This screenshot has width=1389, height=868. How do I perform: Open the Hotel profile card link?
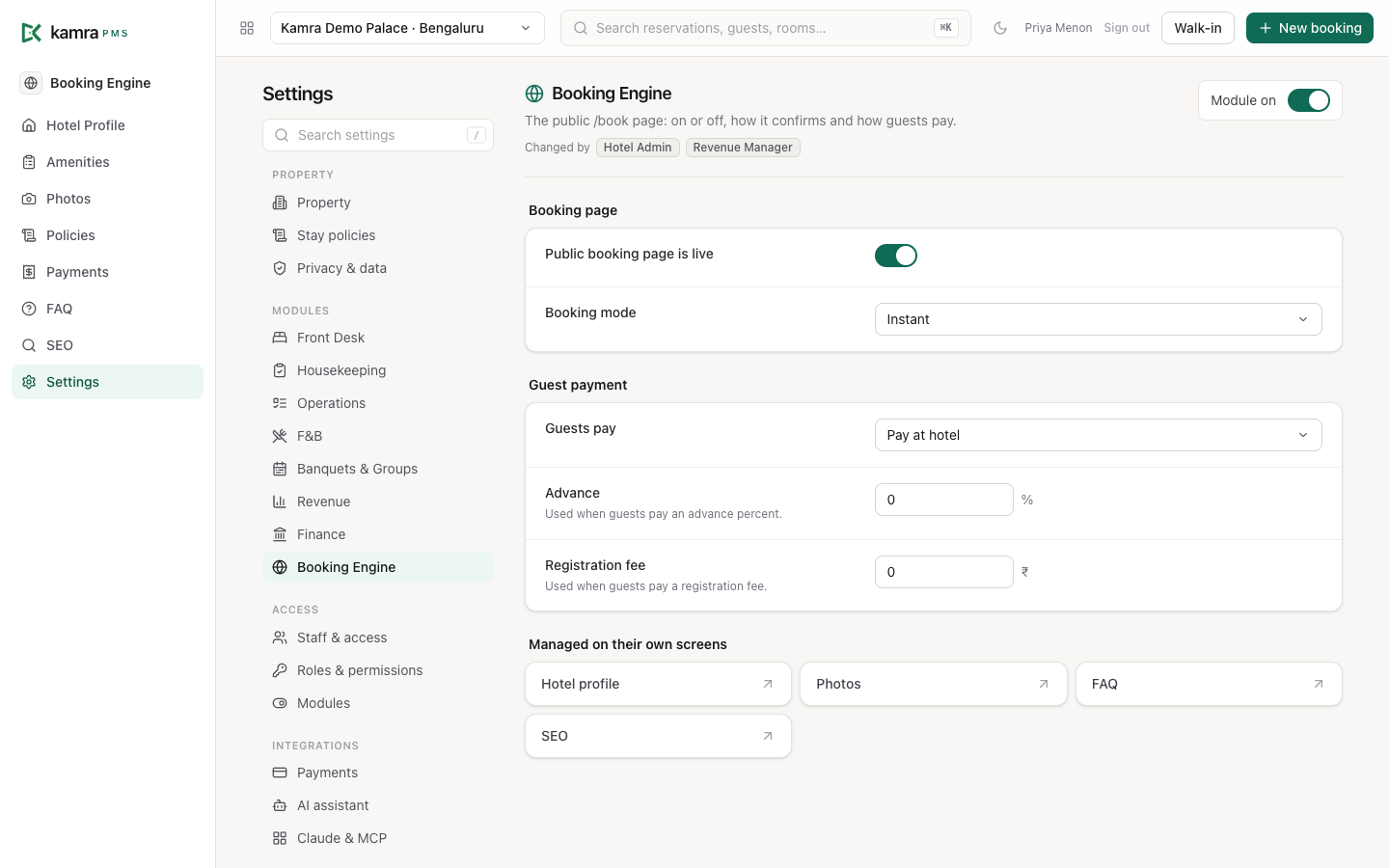click(658, 684)
